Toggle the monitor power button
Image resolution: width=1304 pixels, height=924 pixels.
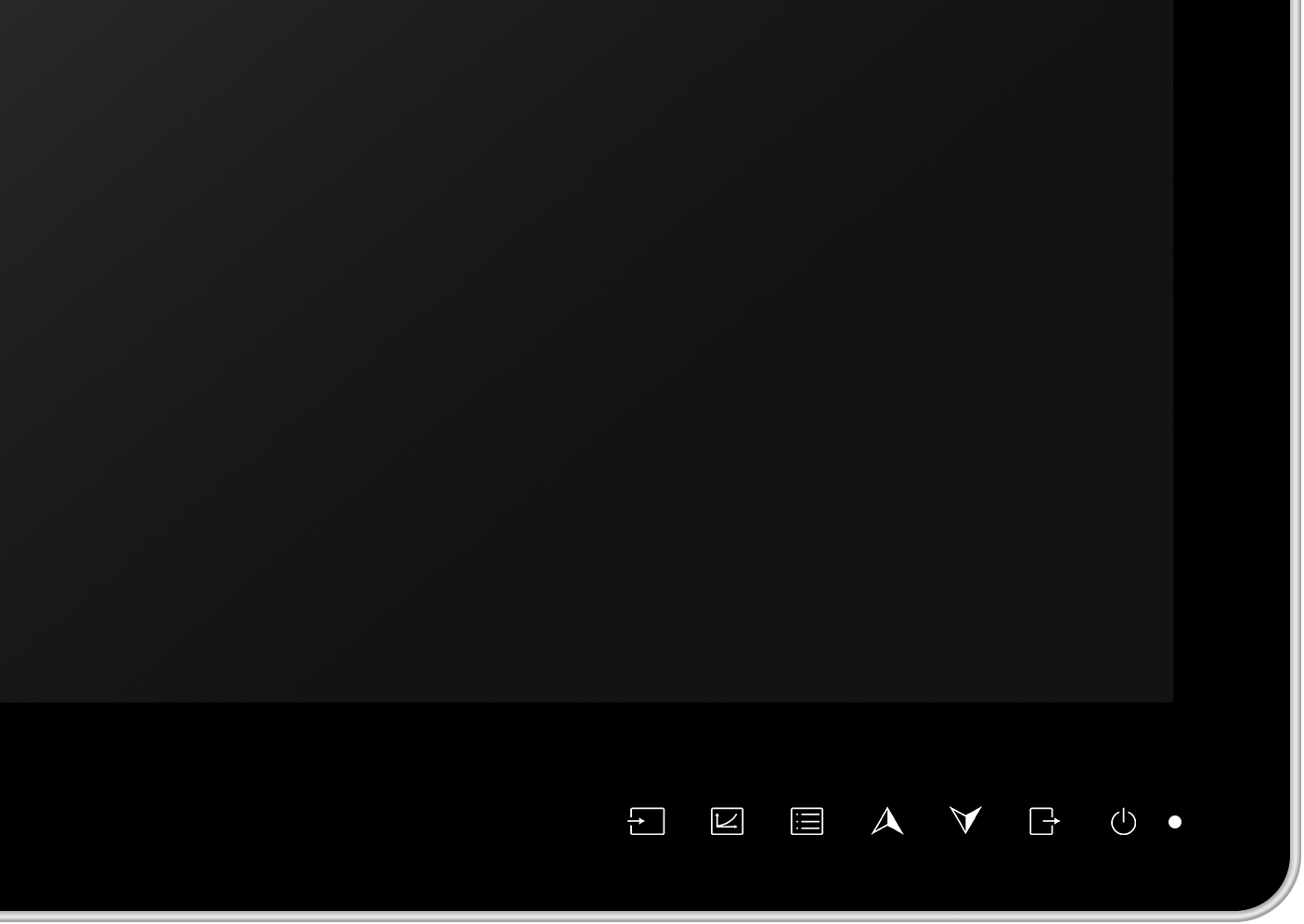pos(1123,822)
